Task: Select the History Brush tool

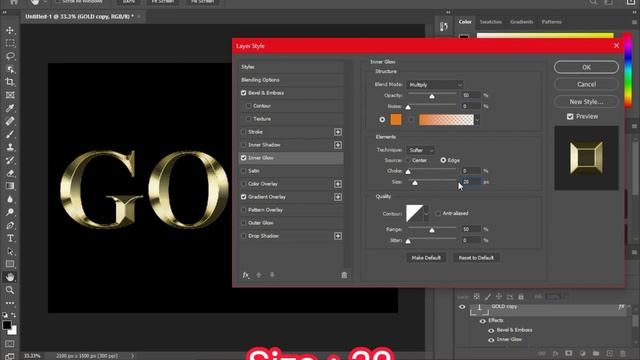Action: (x=10, y=160)
